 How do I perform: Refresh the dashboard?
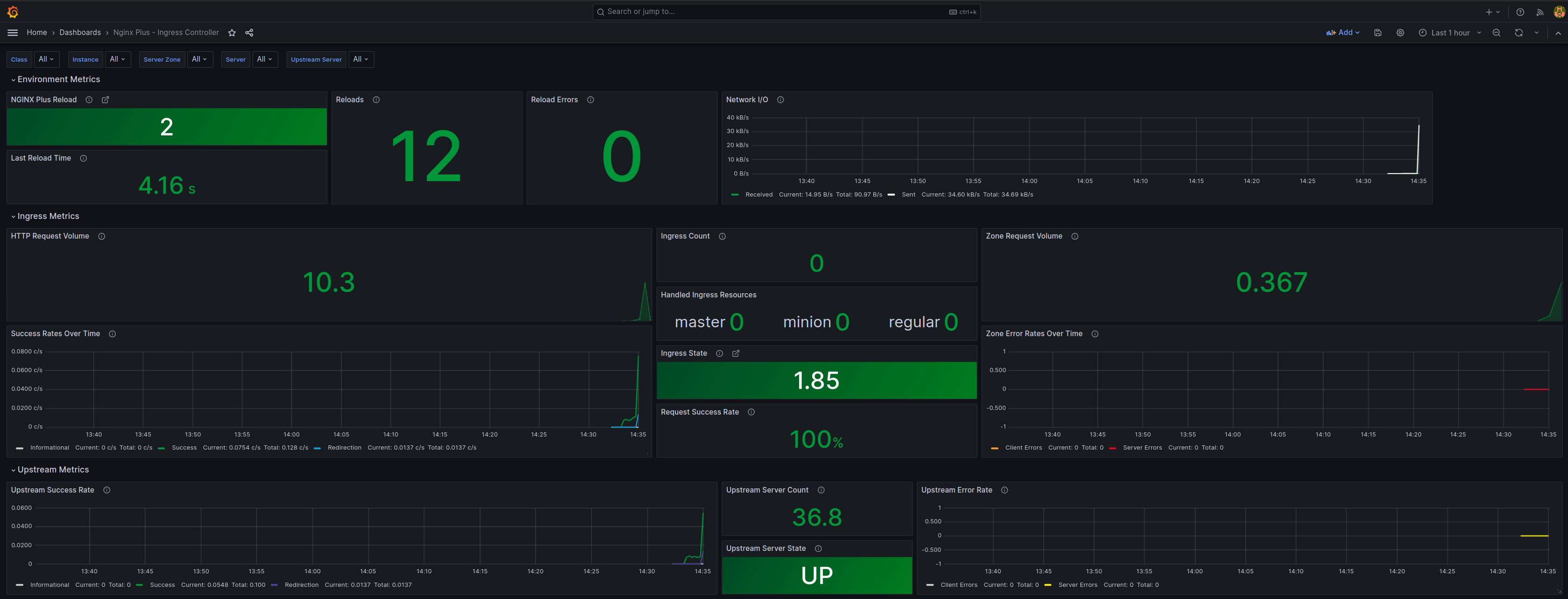point(1519,33)
